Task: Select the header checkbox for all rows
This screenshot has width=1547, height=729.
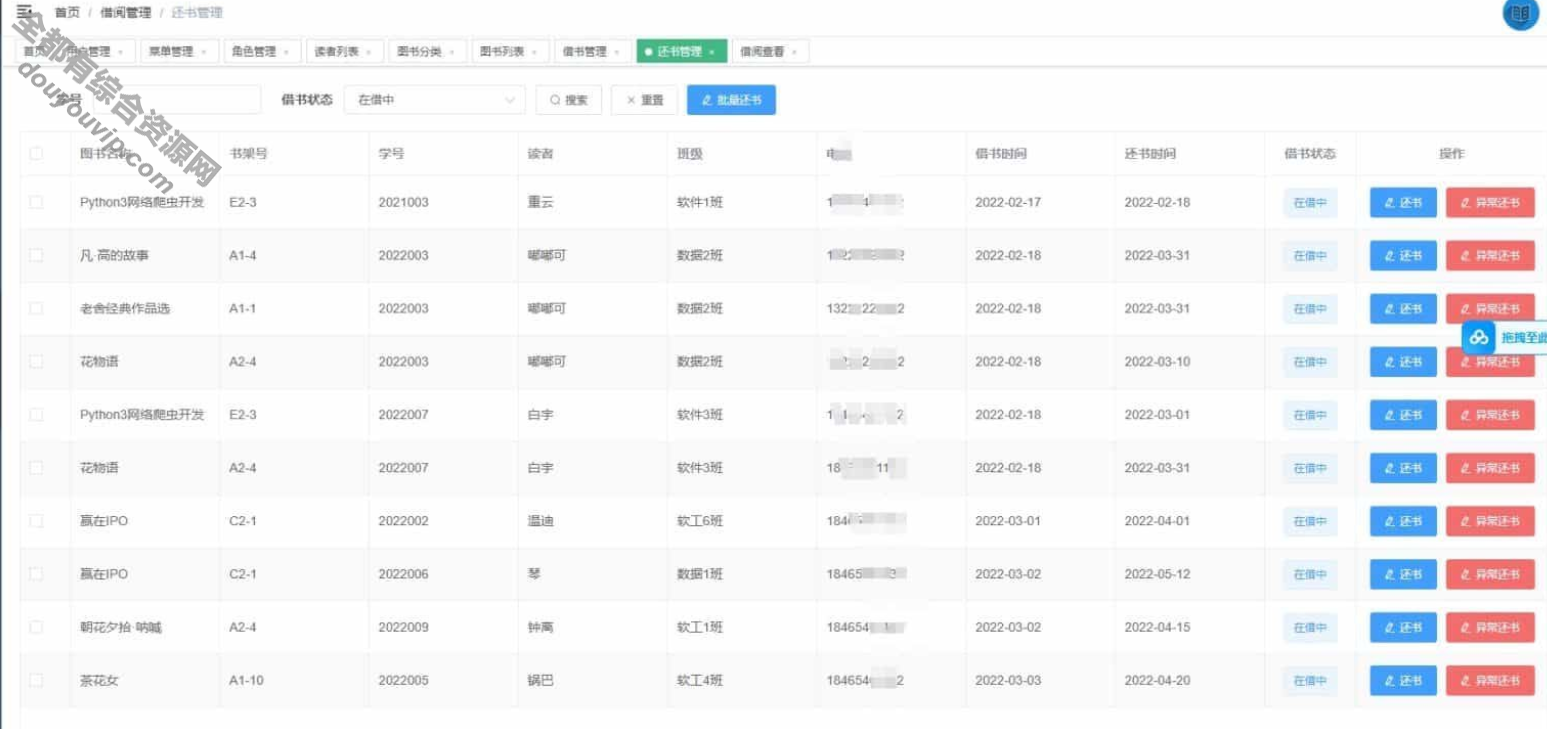Action: [36, 154]
